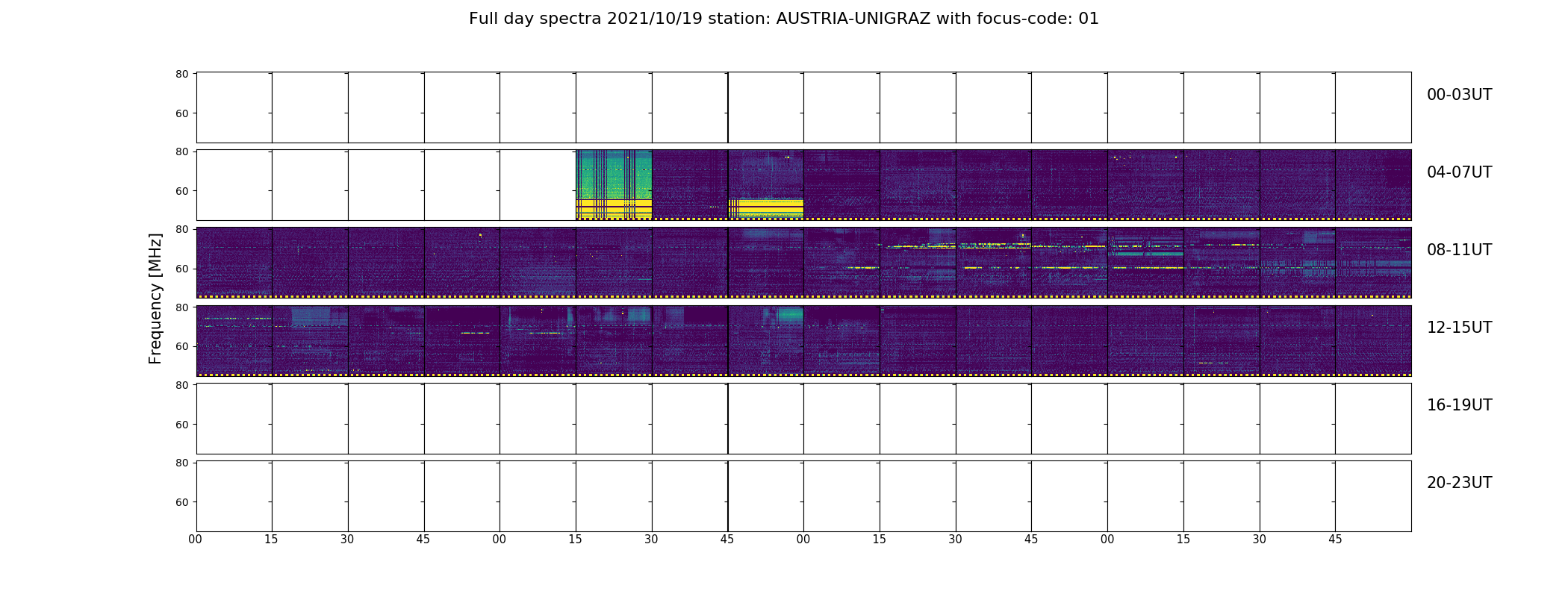Click the bright yellow-green spectrum block in 04-07UT row
The height and width of the screenshot is (597, 1568).
pyautogui.click(x=614, y=184)
